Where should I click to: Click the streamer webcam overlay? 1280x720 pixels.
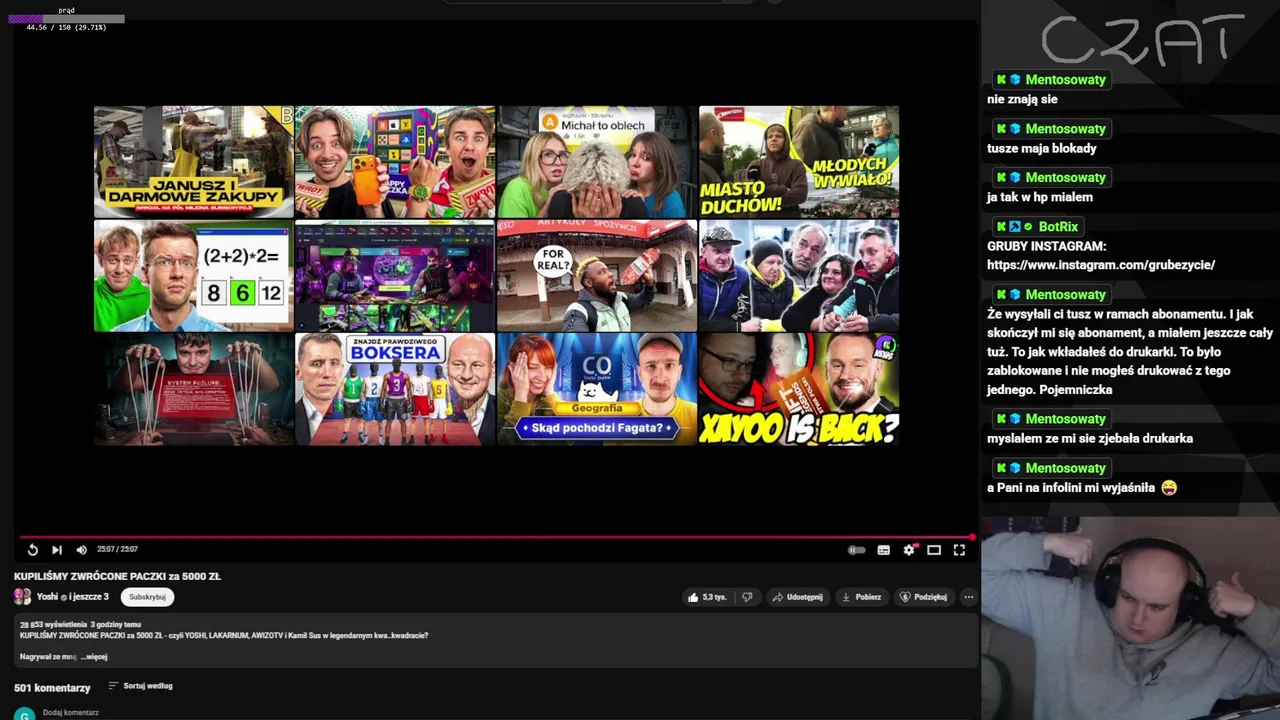coord(1130,618)
